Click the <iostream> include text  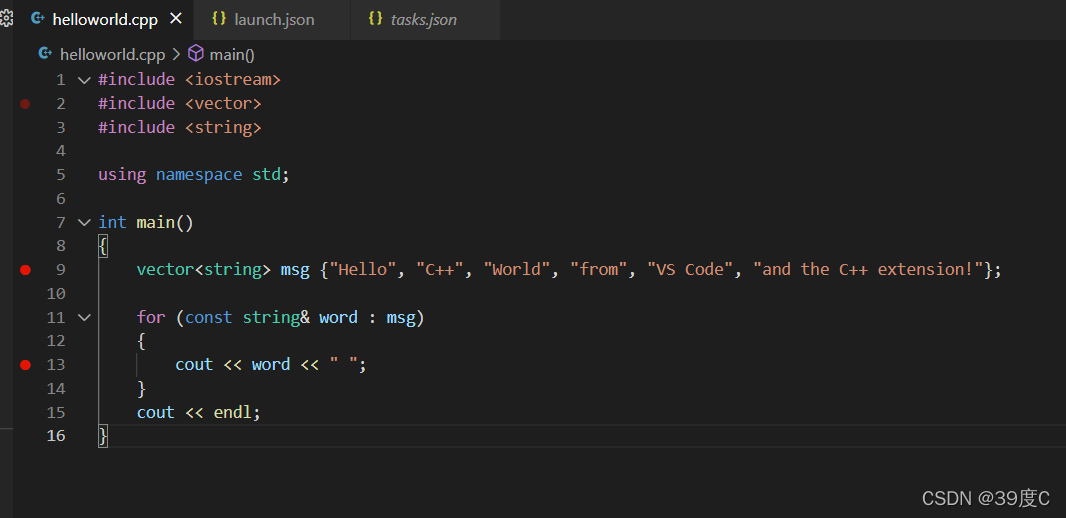[233, 80]
